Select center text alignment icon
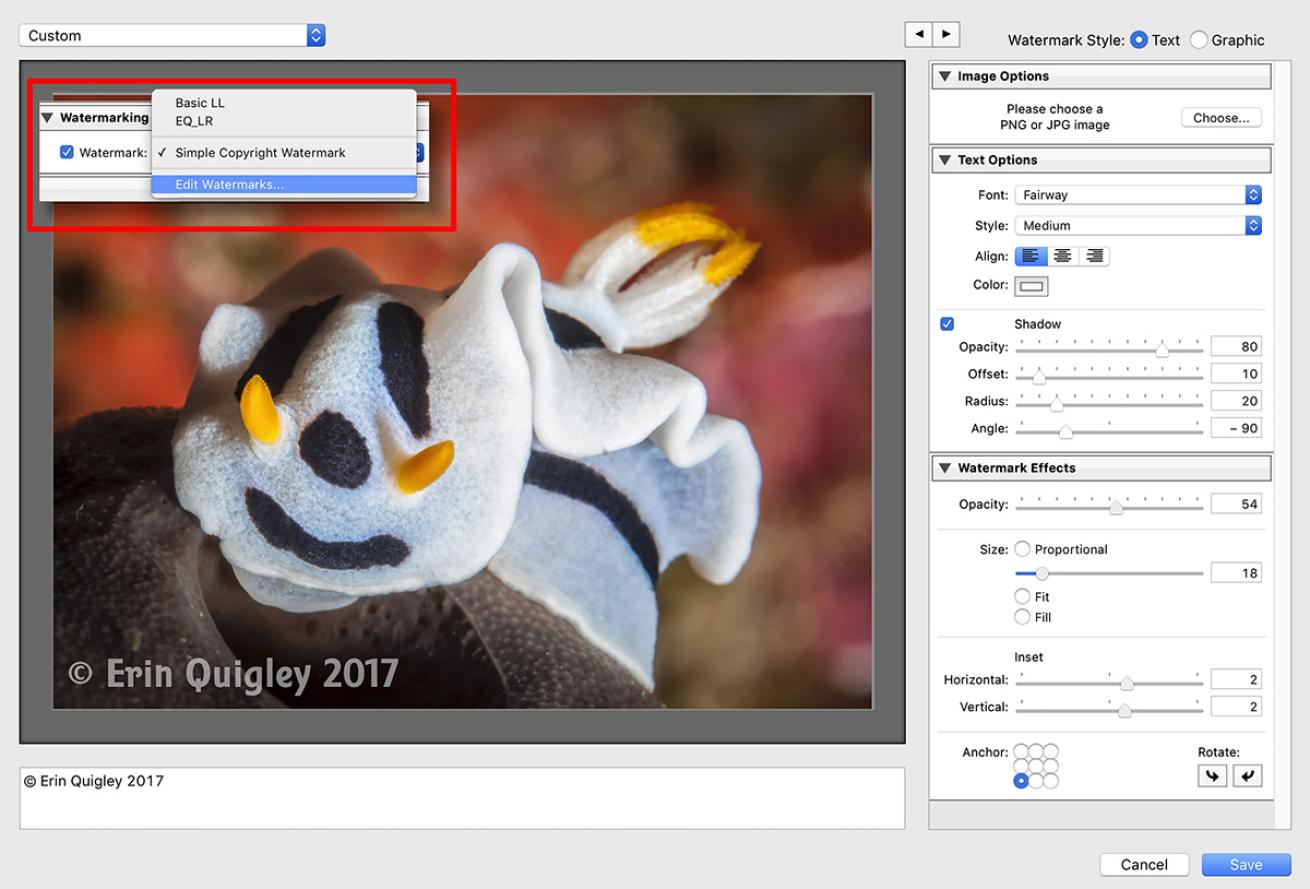 1063,256
